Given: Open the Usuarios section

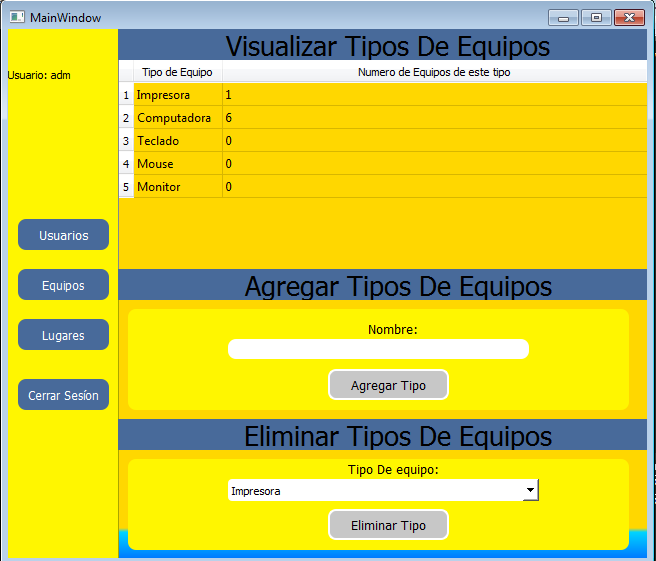Looking at the screenshot, I should click(63, 235).
